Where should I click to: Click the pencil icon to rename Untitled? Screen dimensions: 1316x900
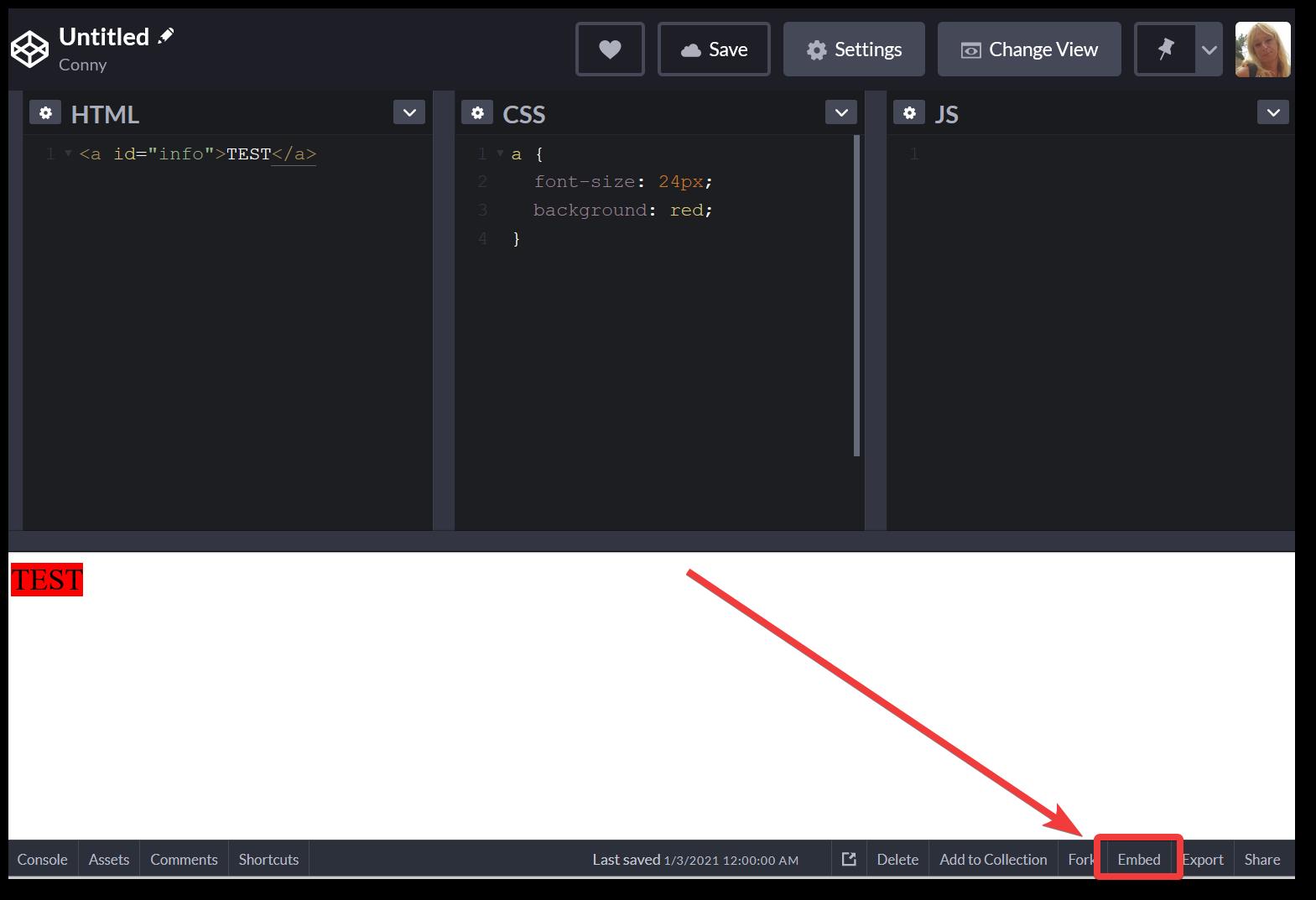[166, 36]
